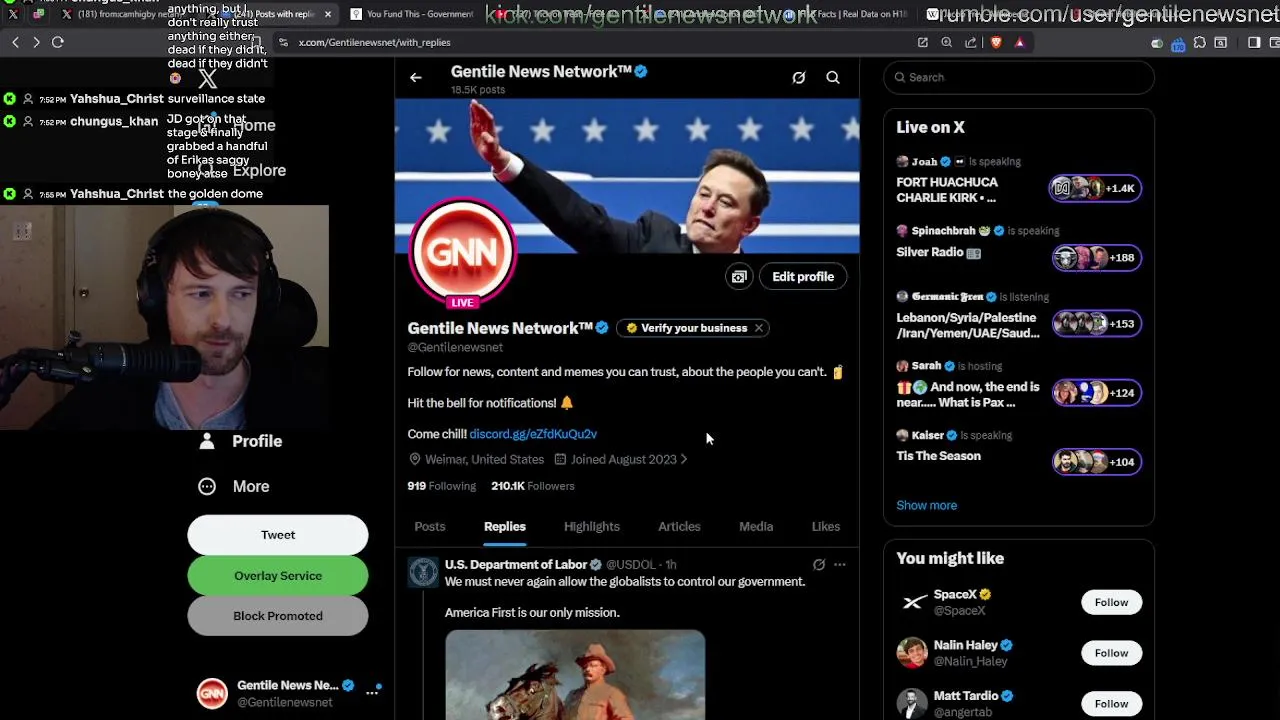Open the Likes tab
Screen dimensions: 1280x720
(x=826, y=526)
